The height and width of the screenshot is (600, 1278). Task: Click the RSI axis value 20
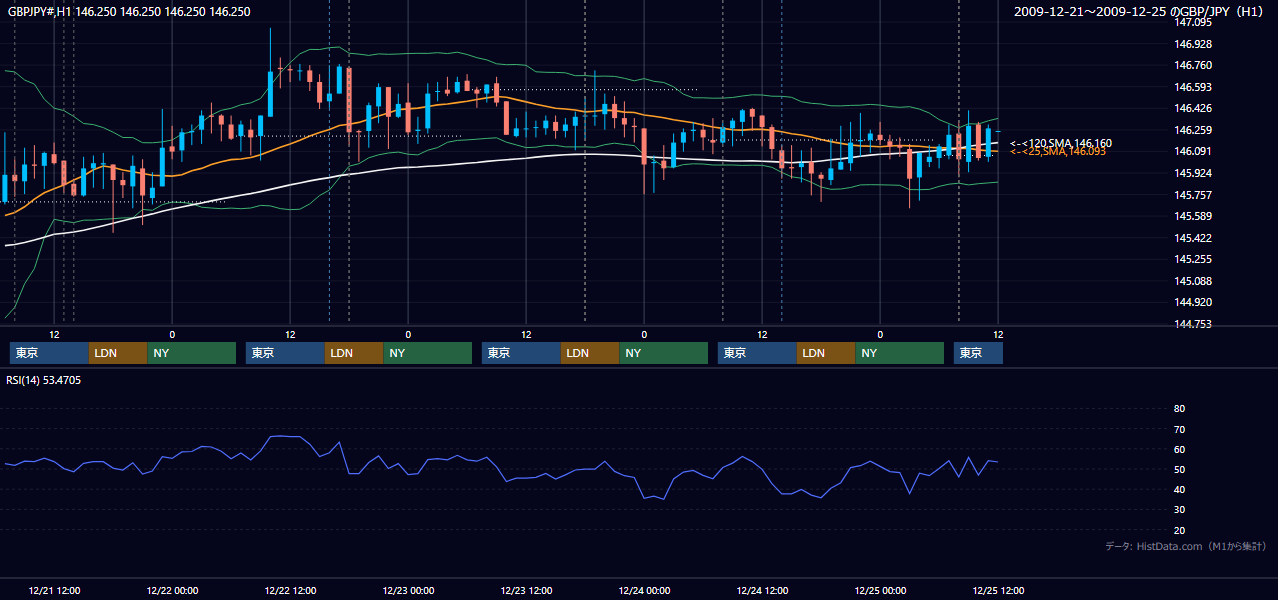click(x=1179, y=530)
